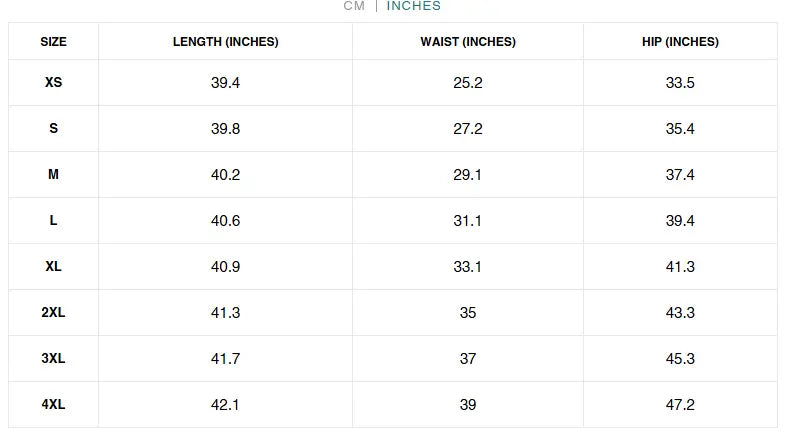The width and height of the screenshot is (786, 438).
Task: Select the 2XL size row label
Action: pyautogui.click(x=54, y=313)
